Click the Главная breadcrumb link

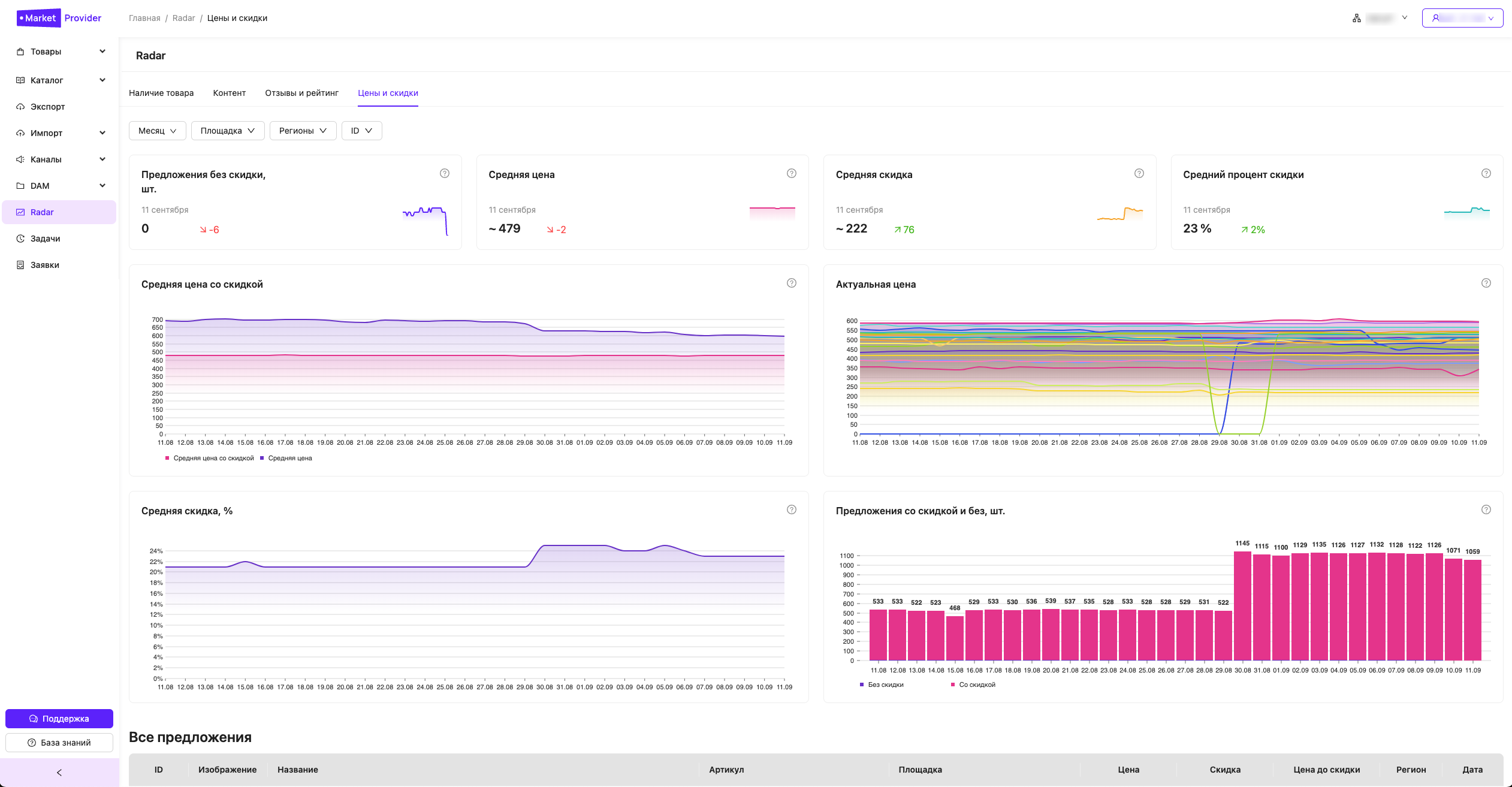(x=144, y=18)
